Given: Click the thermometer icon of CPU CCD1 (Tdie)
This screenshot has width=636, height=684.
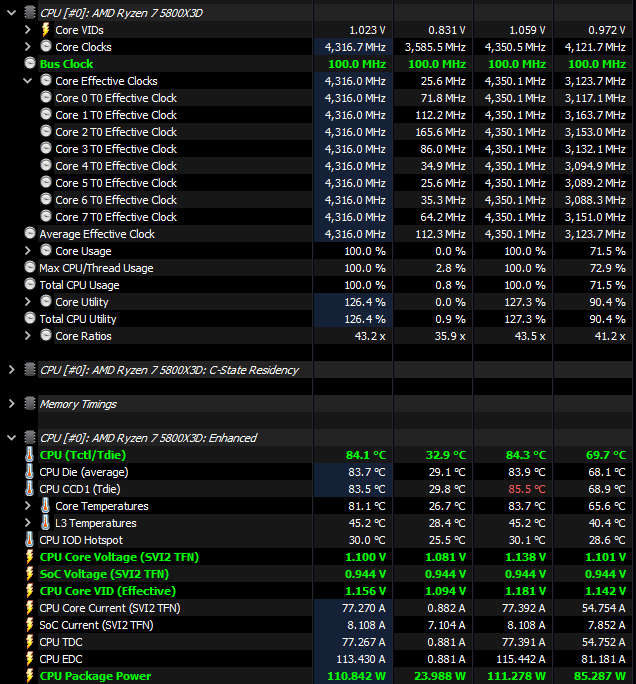Looking at the screenshot, I should click(x=29, y=489).
